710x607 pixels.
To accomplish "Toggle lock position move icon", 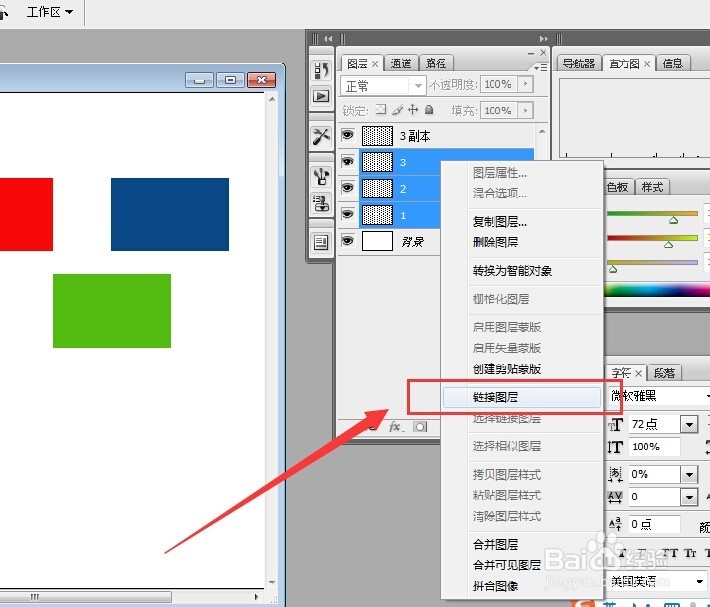I will click(x=413, y=110).
